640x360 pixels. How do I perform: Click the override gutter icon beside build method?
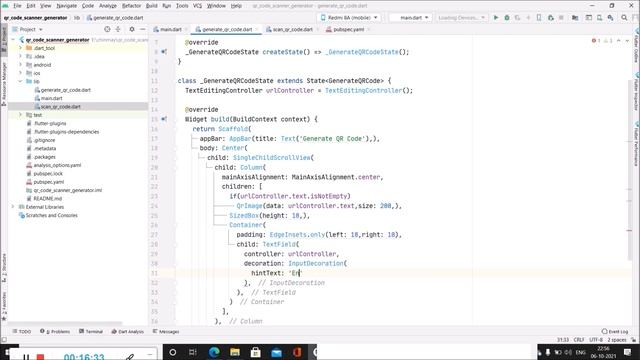(x=164, y=119)
